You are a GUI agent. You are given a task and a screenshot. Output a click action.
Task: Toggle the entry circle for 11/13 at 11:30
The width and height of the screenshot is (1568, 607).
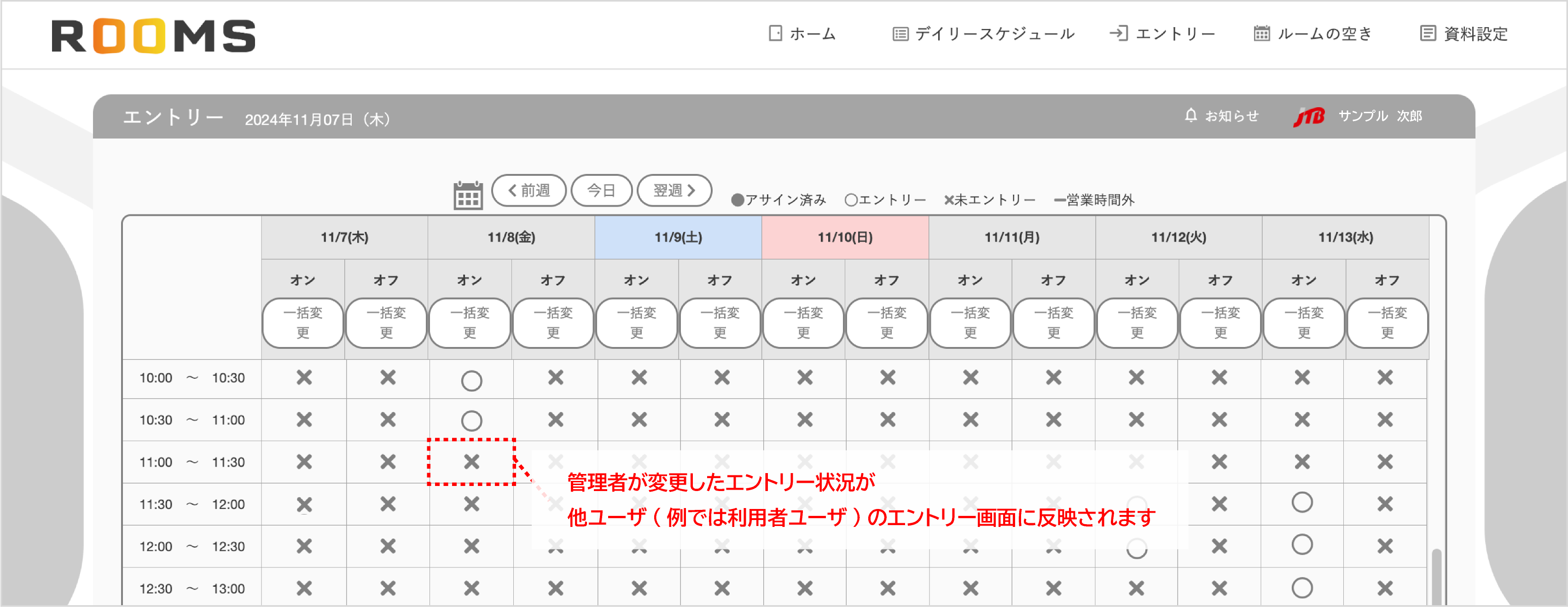pyautogui.click(x=1303, y=503)
